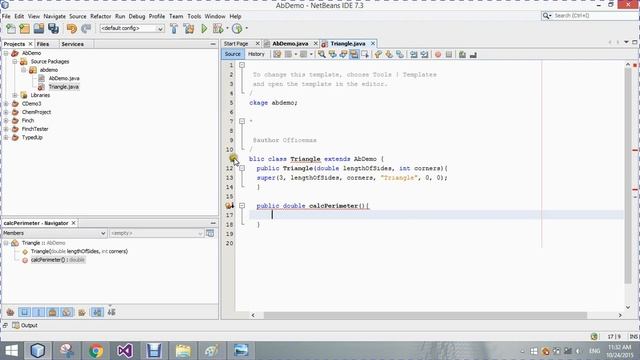Click the New File toolbar icon

coord(11,29)
